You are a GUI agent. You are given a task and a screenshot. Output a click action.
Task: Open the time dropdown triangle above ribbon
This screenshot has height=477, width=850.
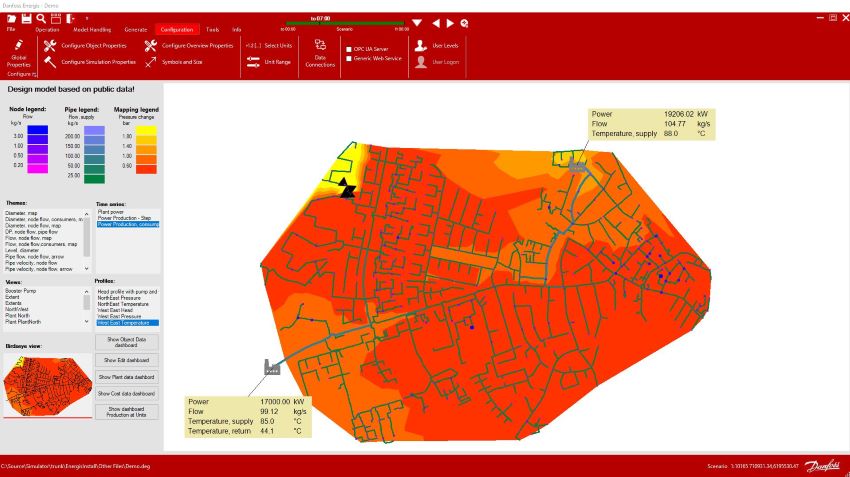(x=417, y=23)
